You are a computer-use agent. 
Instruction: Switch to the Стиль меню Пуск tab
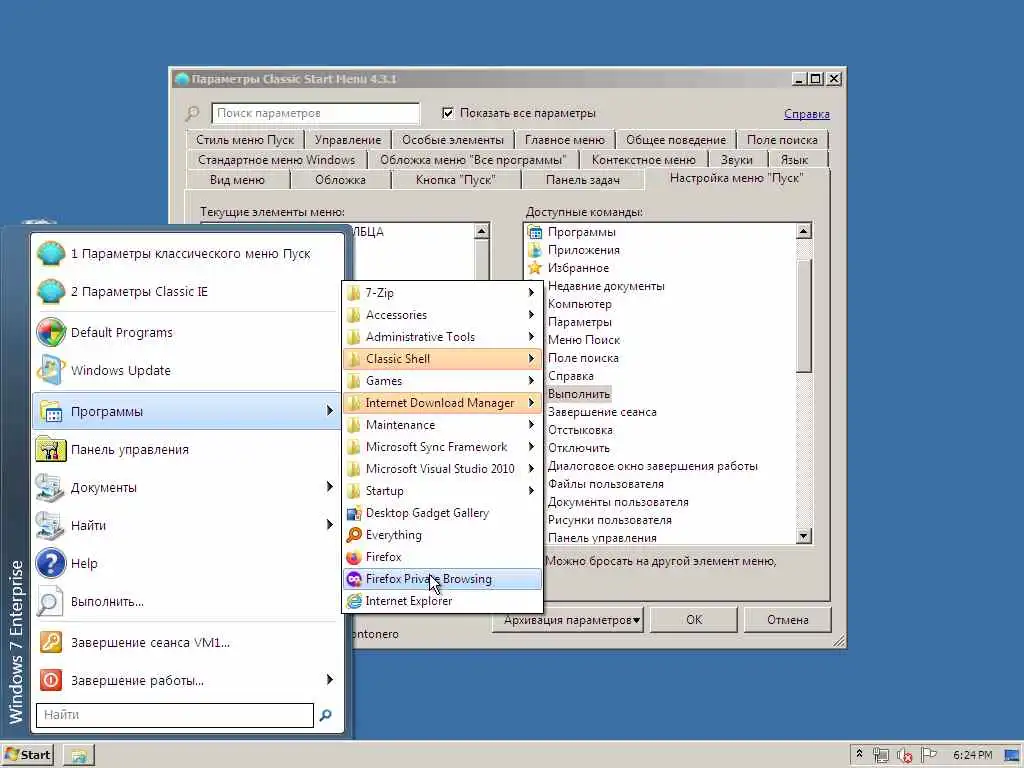(x=245, y=140)
